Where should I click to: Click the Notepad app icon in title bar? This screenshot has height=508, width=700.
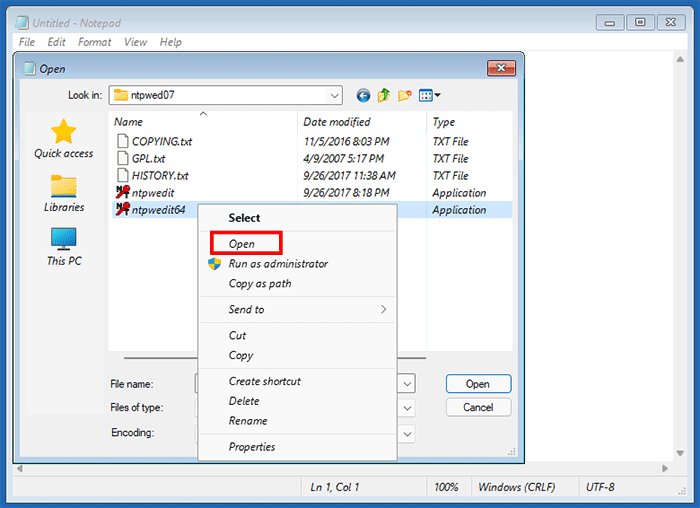coord(22,22)
